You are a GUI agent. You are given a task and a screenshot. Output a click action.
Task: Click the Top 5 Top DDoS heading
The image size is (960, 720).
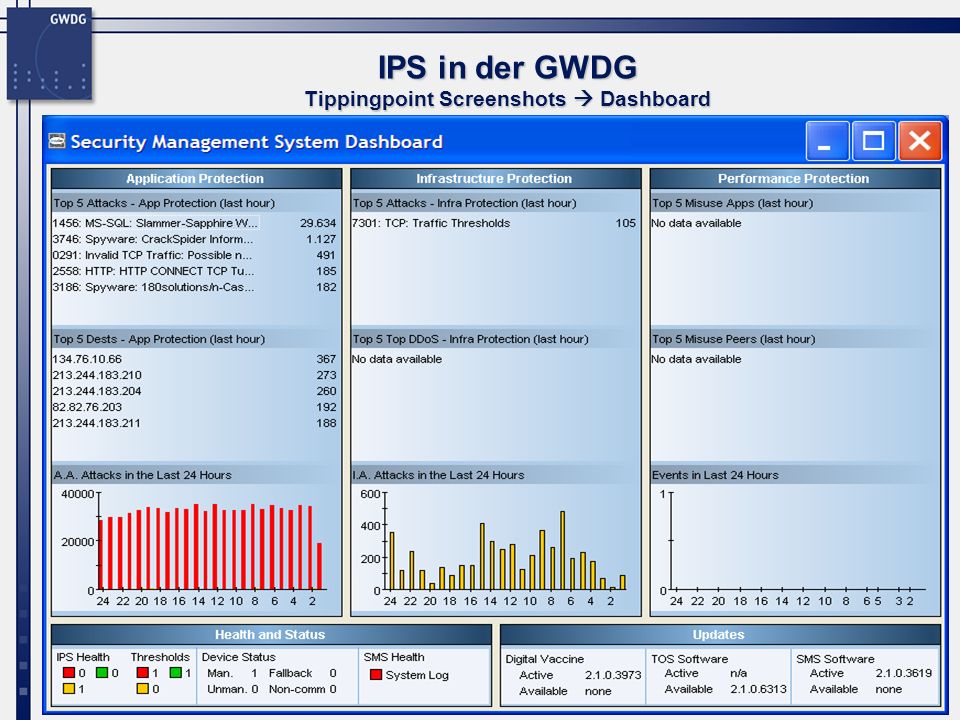click(470, 339)
